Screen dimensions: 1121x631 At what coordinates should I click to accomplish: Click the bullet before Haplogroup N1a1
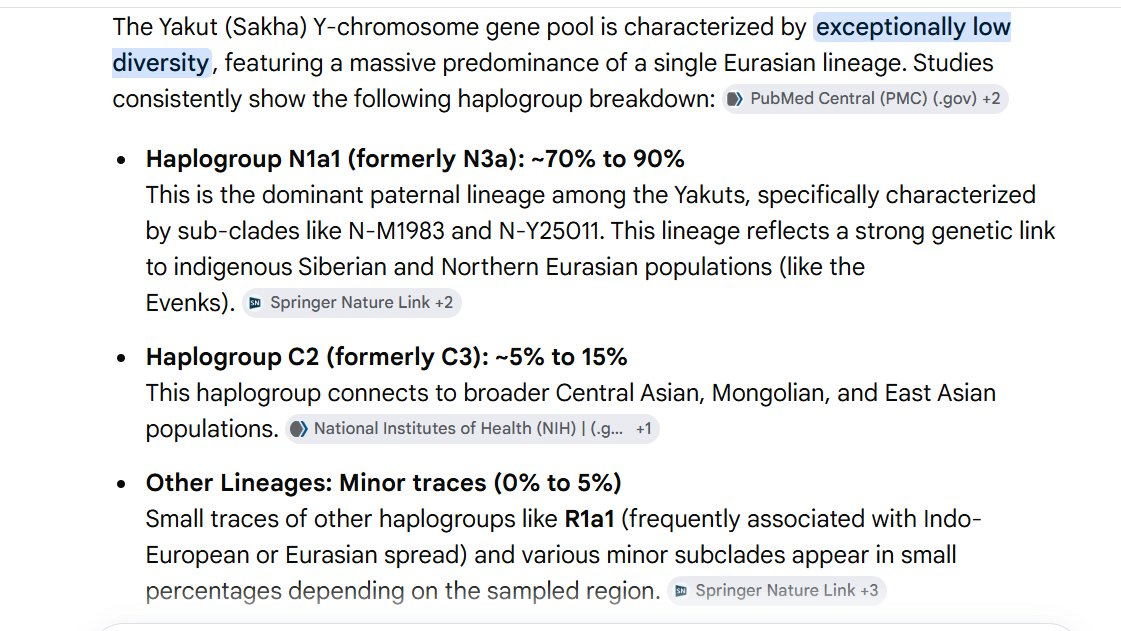click(x=122, y=159)
